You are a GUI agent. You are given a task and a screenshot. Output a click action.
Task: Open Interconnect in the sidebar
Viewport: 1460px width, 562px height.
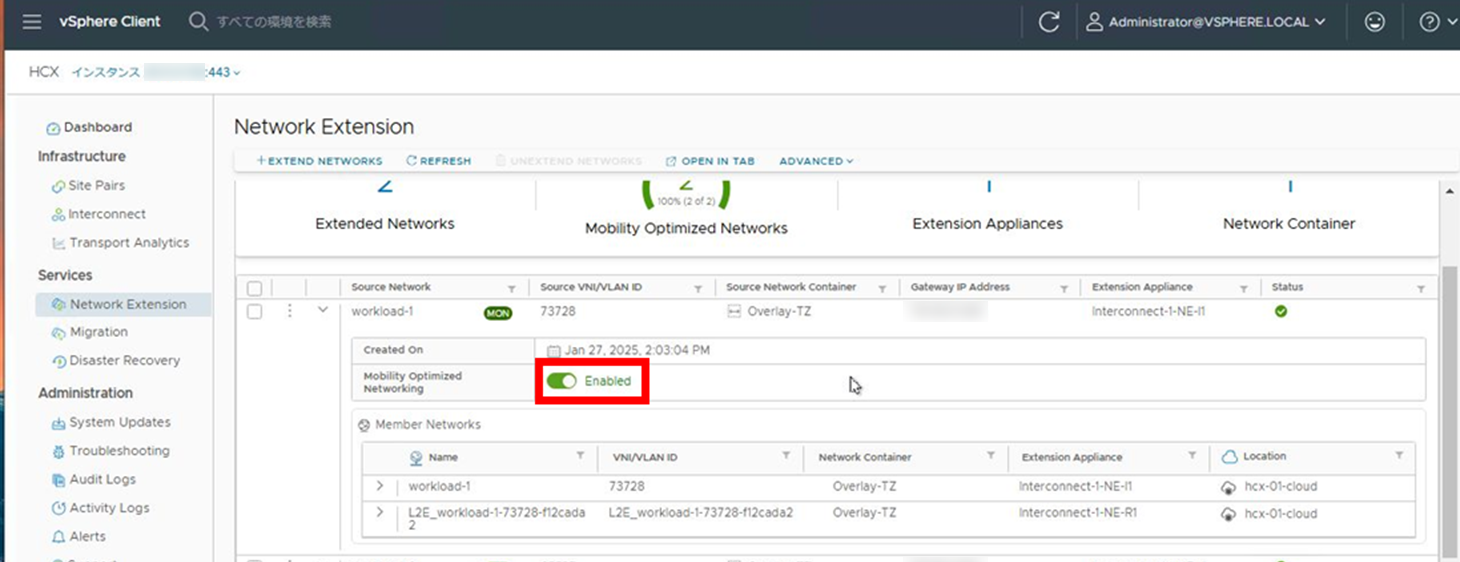(x=107, y=214)
